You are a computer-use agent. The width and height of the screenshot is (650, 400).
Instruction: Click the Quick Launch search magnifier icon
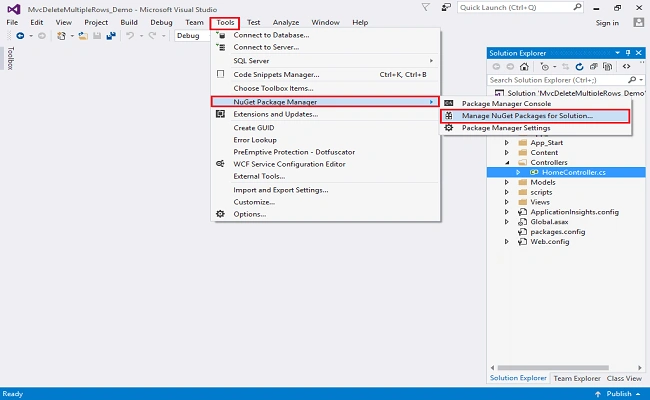pos(577,7)
